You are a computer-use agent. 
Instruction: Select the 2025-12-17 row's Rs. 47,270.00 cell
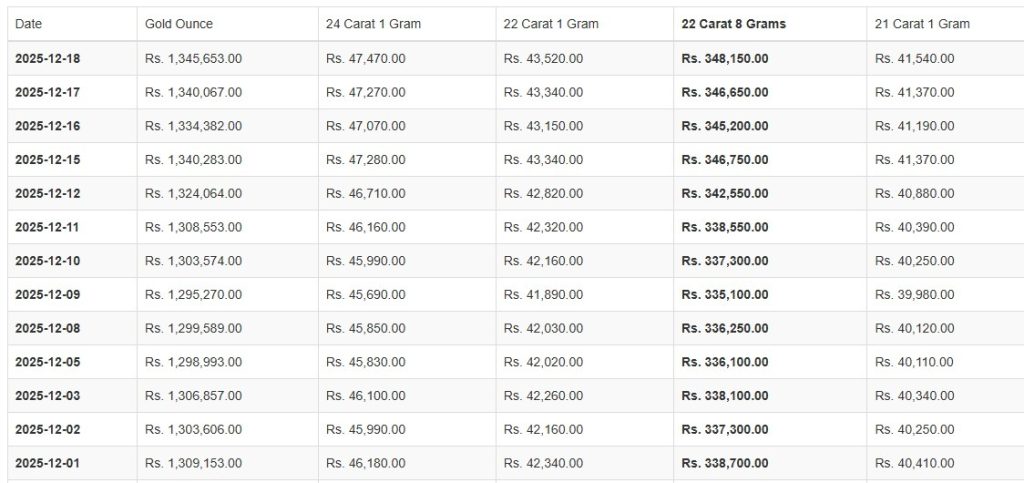(366, 93)
